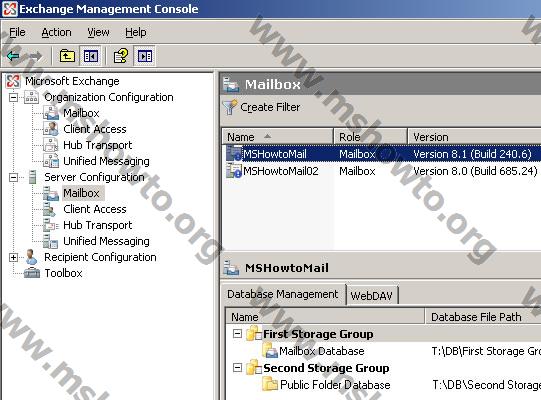
Task: Click the Up One Level folder icon
Action: [67, 56]
